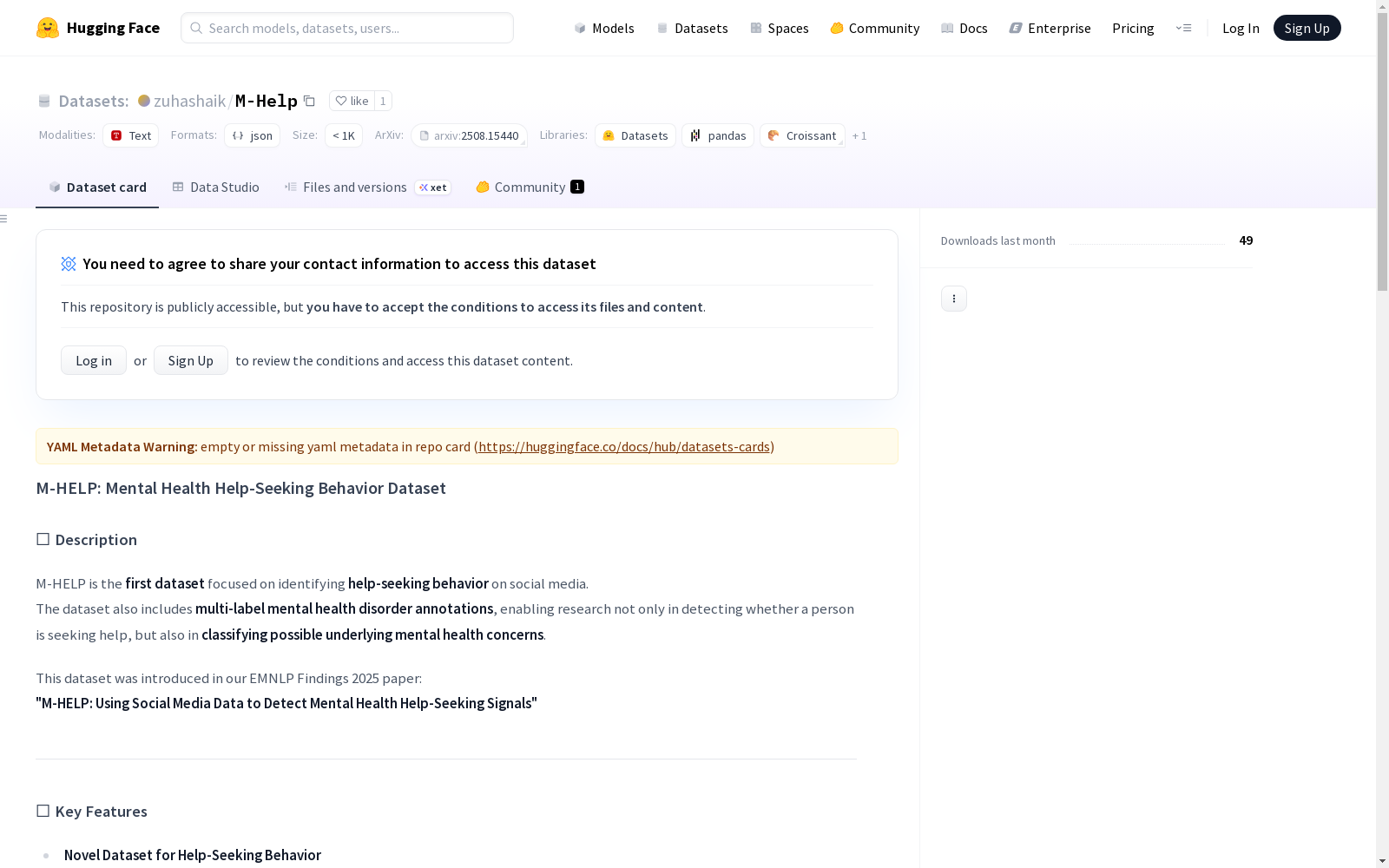Open zuhashaik's profile link

point(190,101)
